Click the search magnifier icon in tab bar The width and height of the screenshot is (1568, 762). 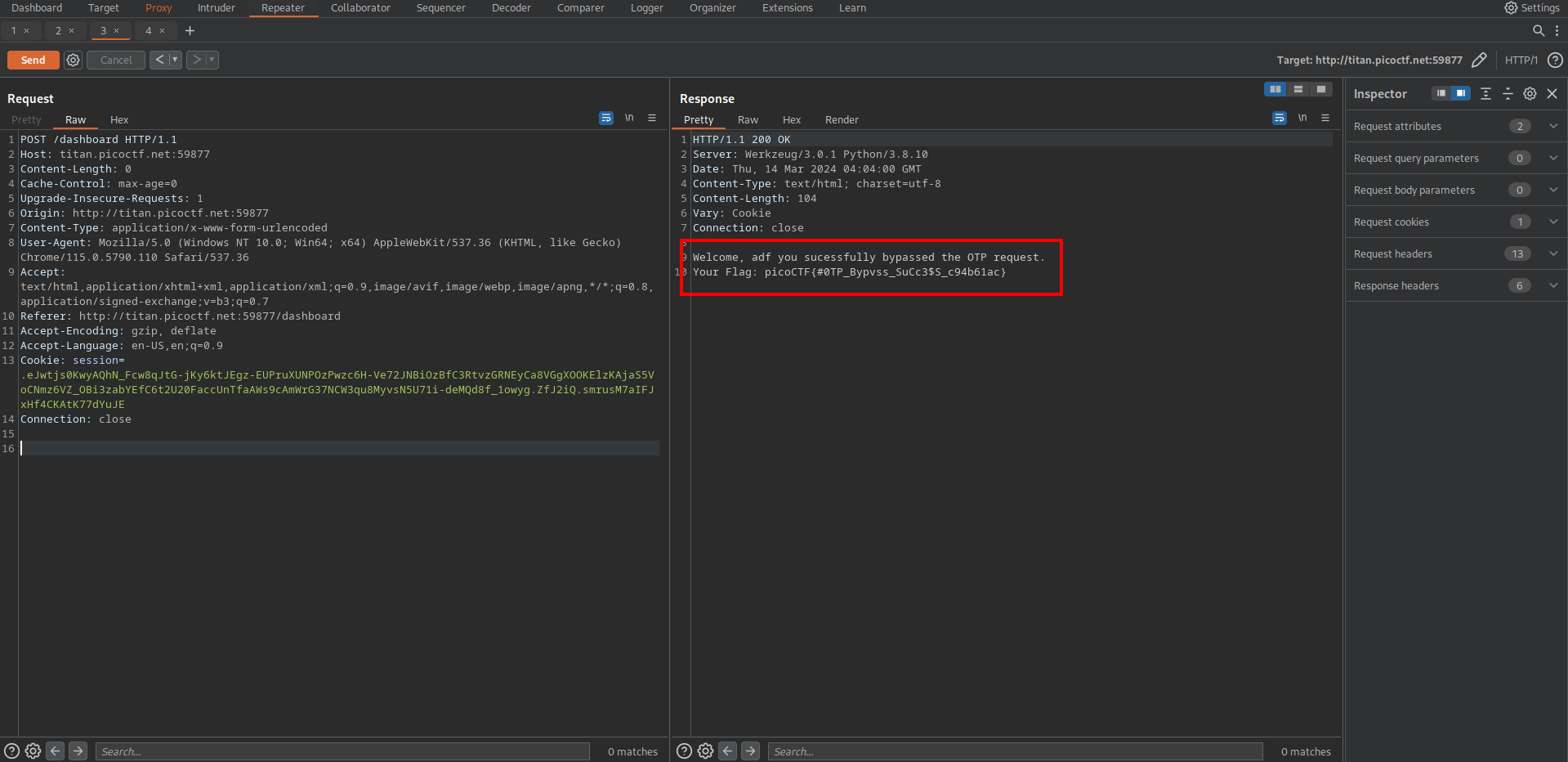point(1538,30)
